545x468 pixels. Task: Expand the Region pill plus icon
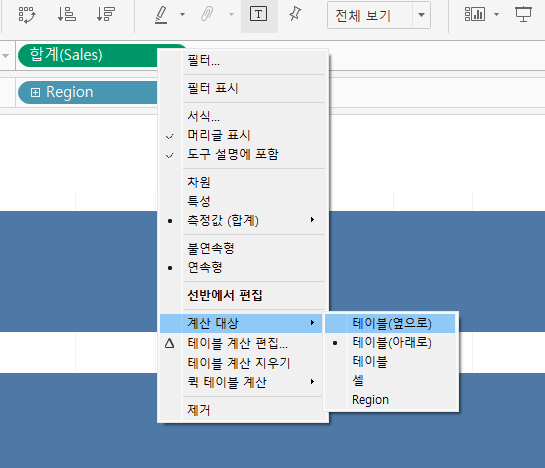(x=35, y=92)
